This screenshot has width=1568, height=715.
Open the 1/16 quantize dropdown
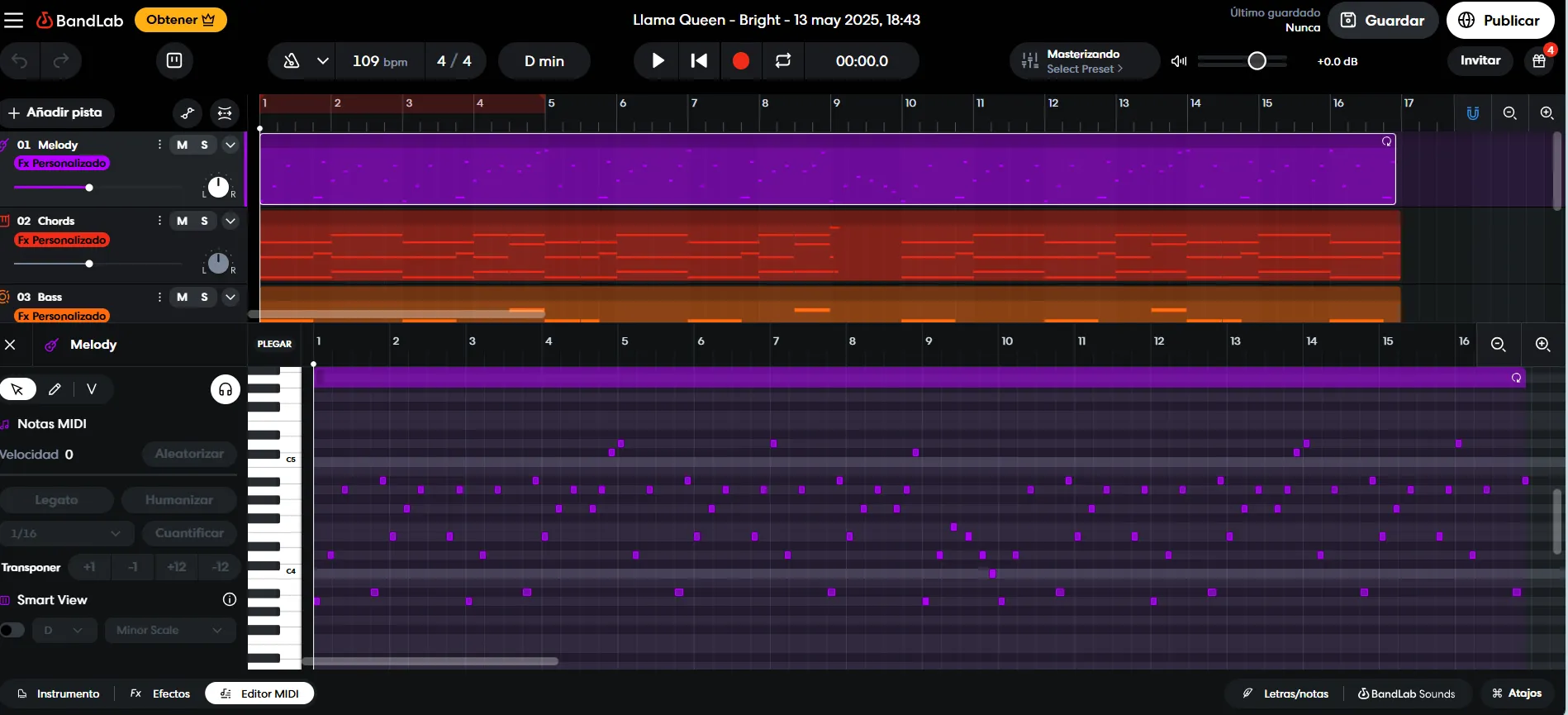pyautogui.click(x=66, y=533)
